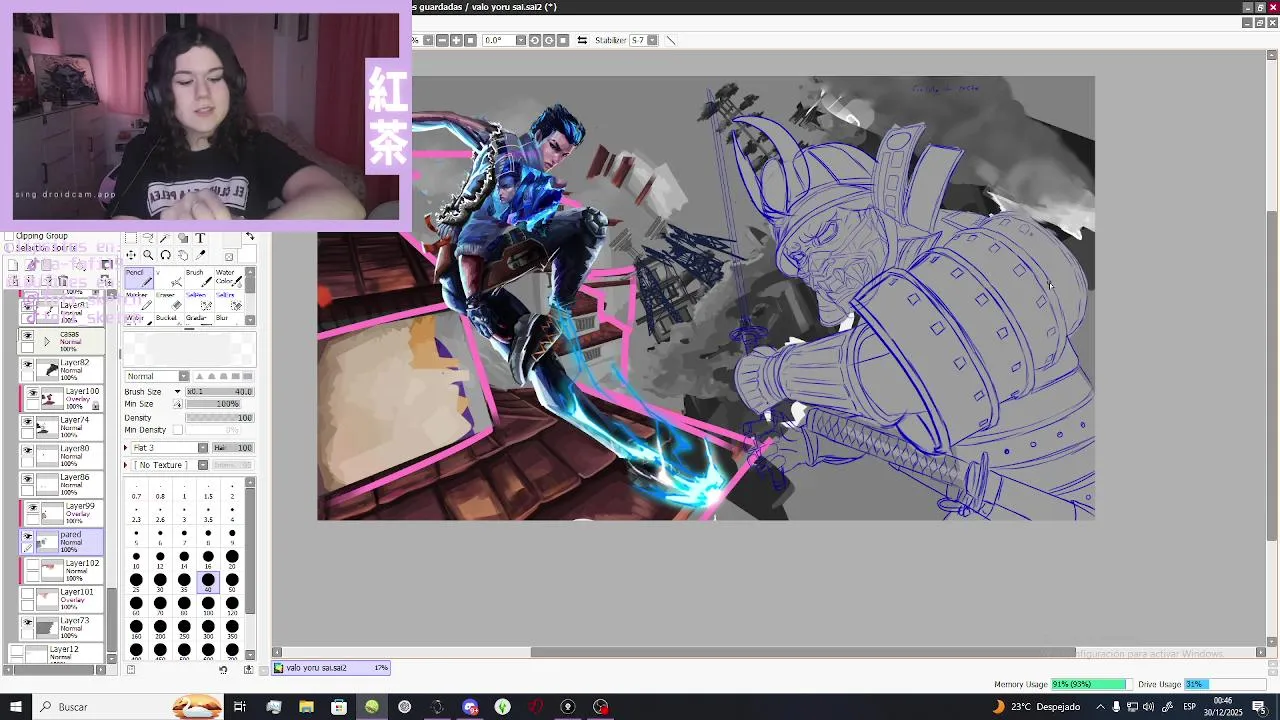Select the Layer86 layer
Image resolution: width=1280 pixels, height=720 pixels.
62,485
